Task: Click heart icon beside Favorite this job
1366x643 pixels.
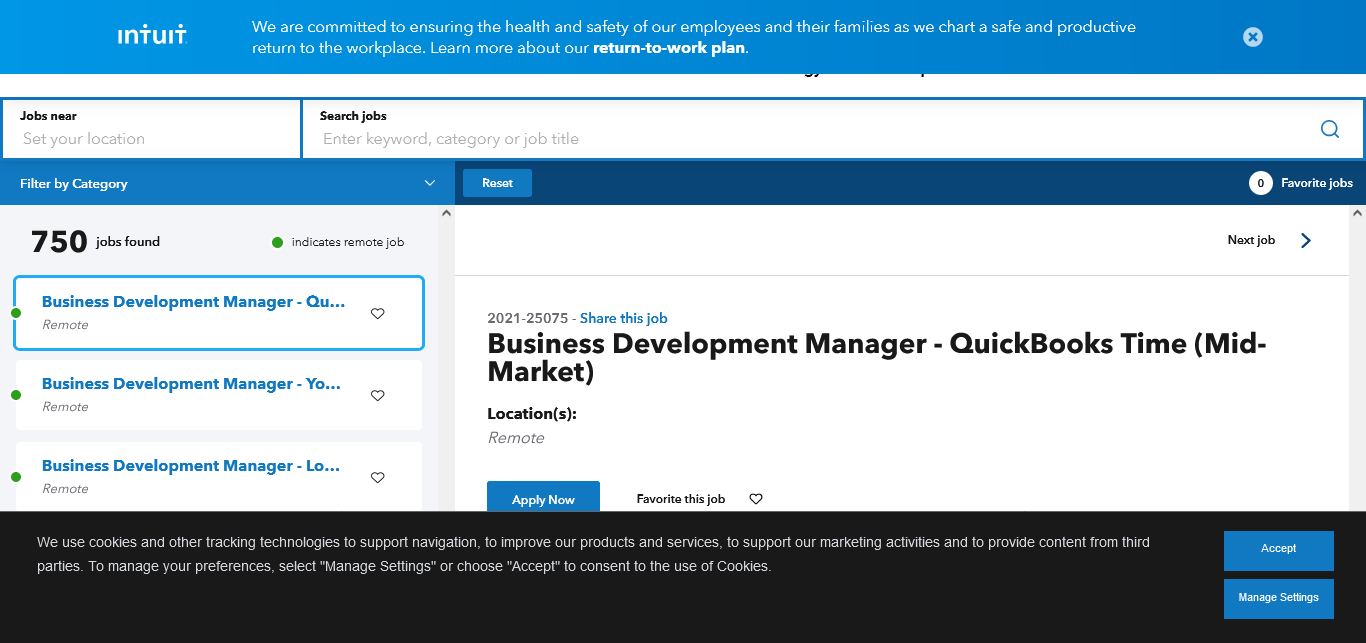Action: (x=756, y=499)
